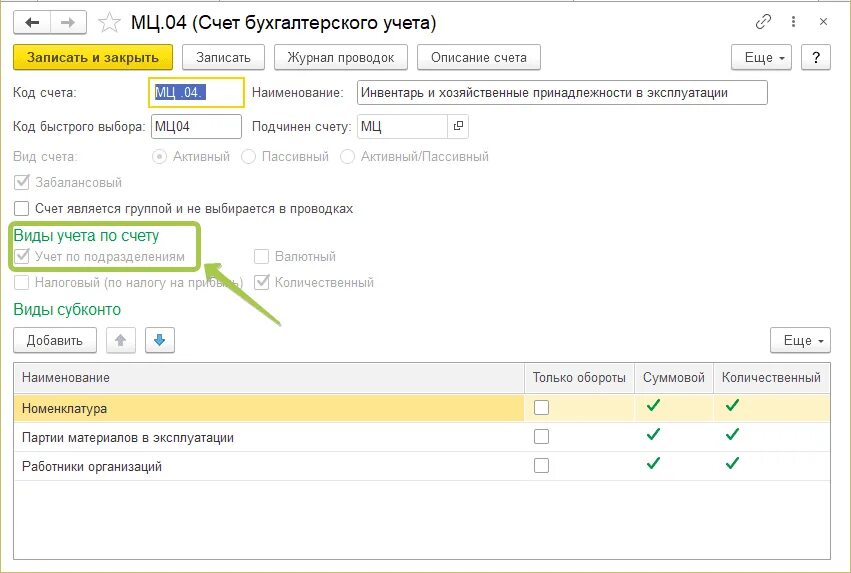Select the Активный/Пассивный radio button
Viewport: 851px width, 573px height.
point(347,157)
